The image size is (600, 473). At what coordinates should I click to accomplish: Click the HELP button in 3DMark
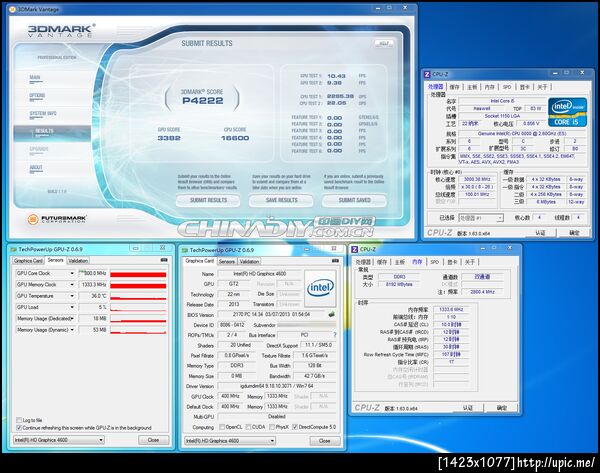(x=384, y=44)
